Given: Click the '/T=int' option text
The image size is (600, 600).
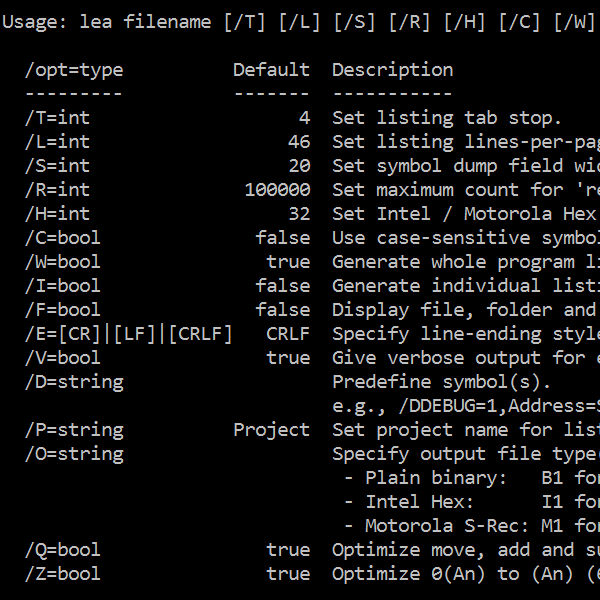Looking at the screenshot, I should point(57,118).
